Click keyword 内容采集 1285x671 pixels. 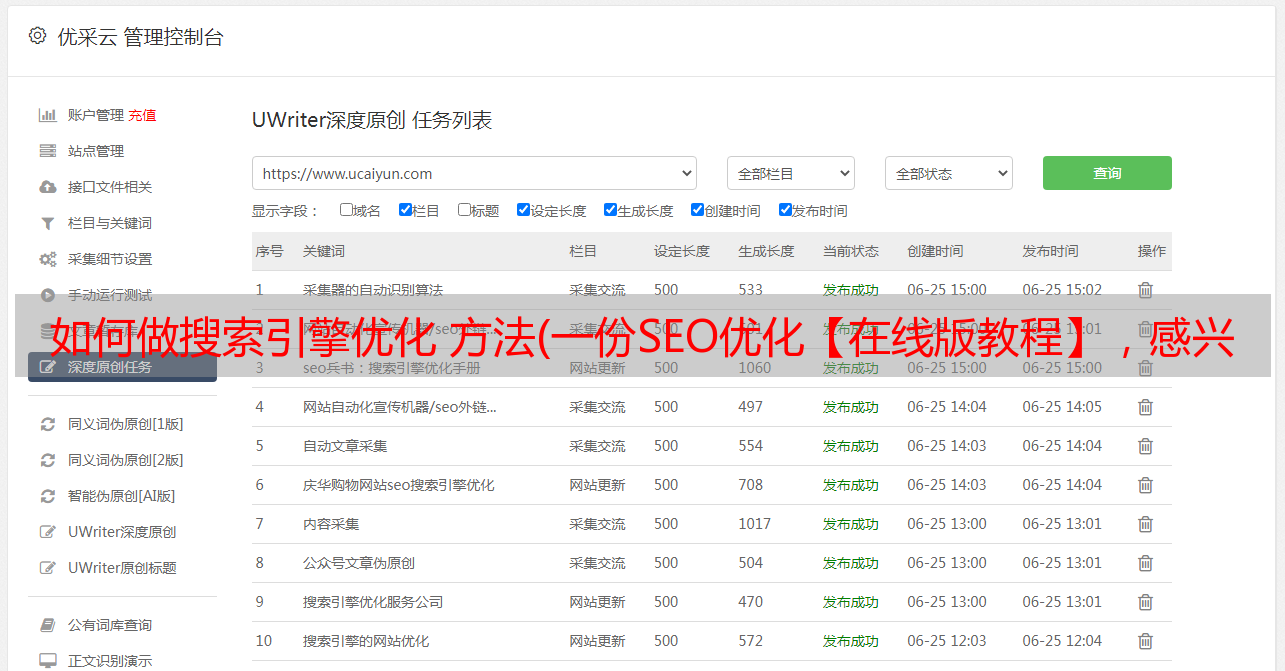[x=331, y=524]
